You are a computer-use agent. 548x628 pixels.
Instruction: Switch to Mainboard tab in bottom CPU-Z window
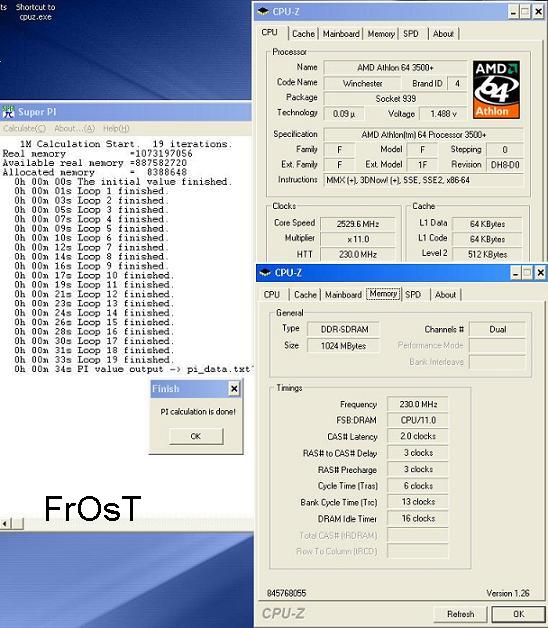(x=343, y=295)
